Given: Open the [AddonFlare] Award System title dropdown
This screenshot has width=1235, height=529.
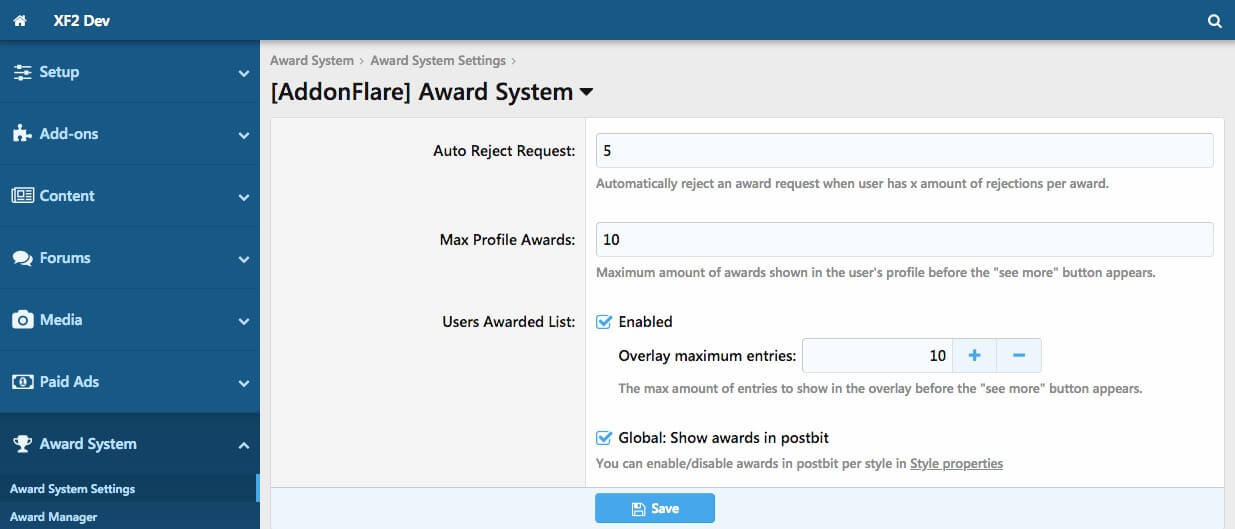Looking at the screenshot, I should click(586, 92).
